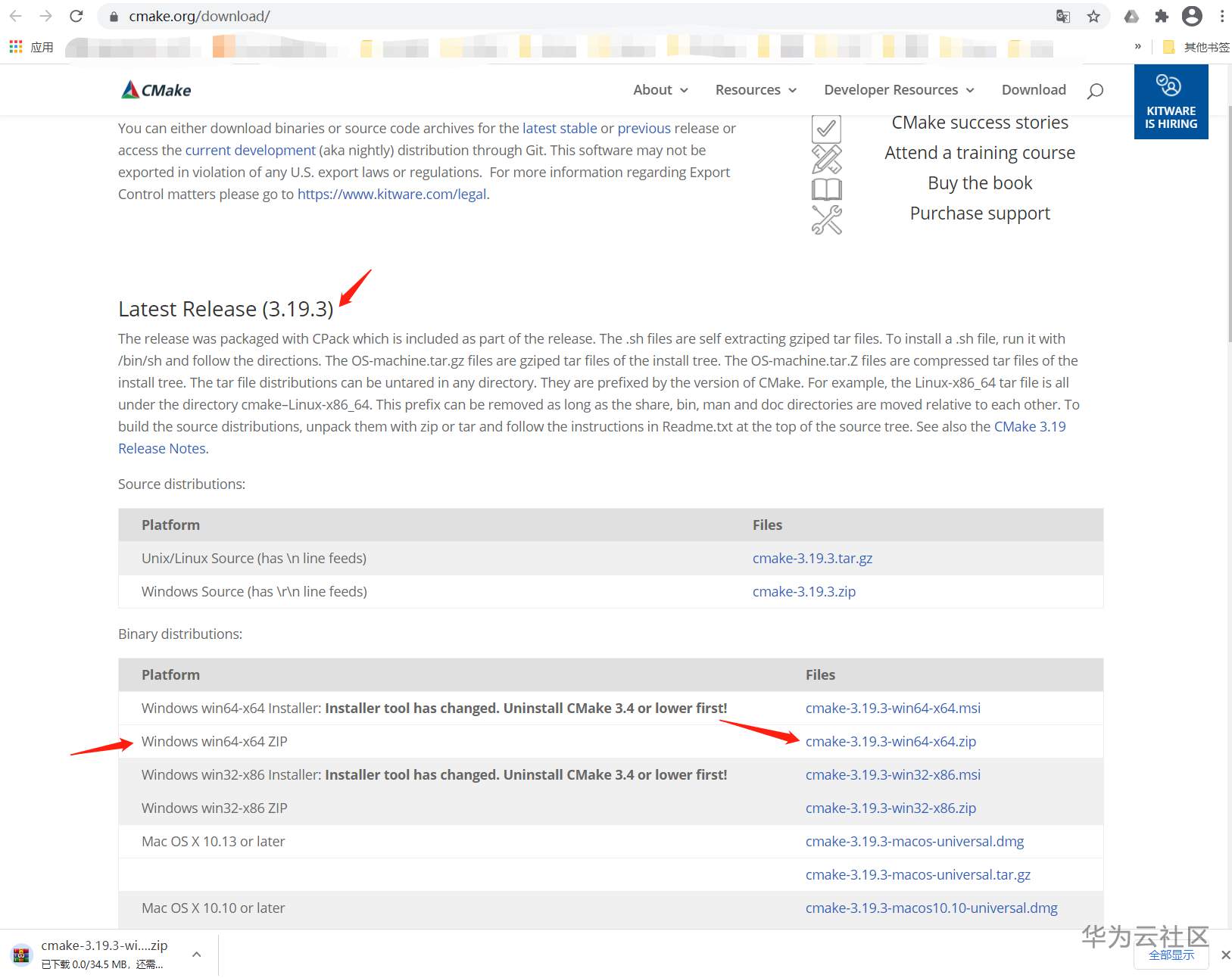Follow the current development link
This screenshot has width=1232, height=978.
(251, 151)
